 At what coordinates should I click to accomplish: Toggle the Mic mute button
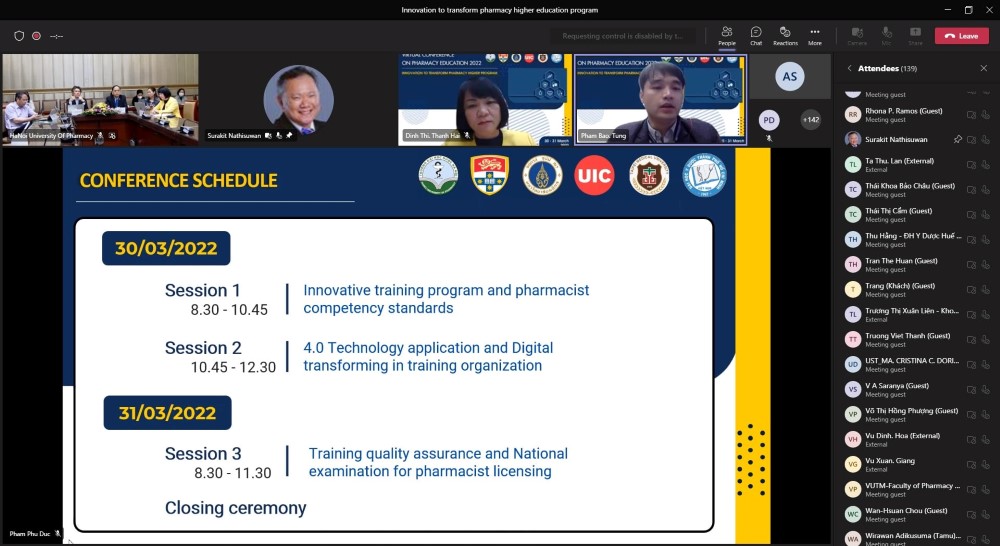(886, 35)
